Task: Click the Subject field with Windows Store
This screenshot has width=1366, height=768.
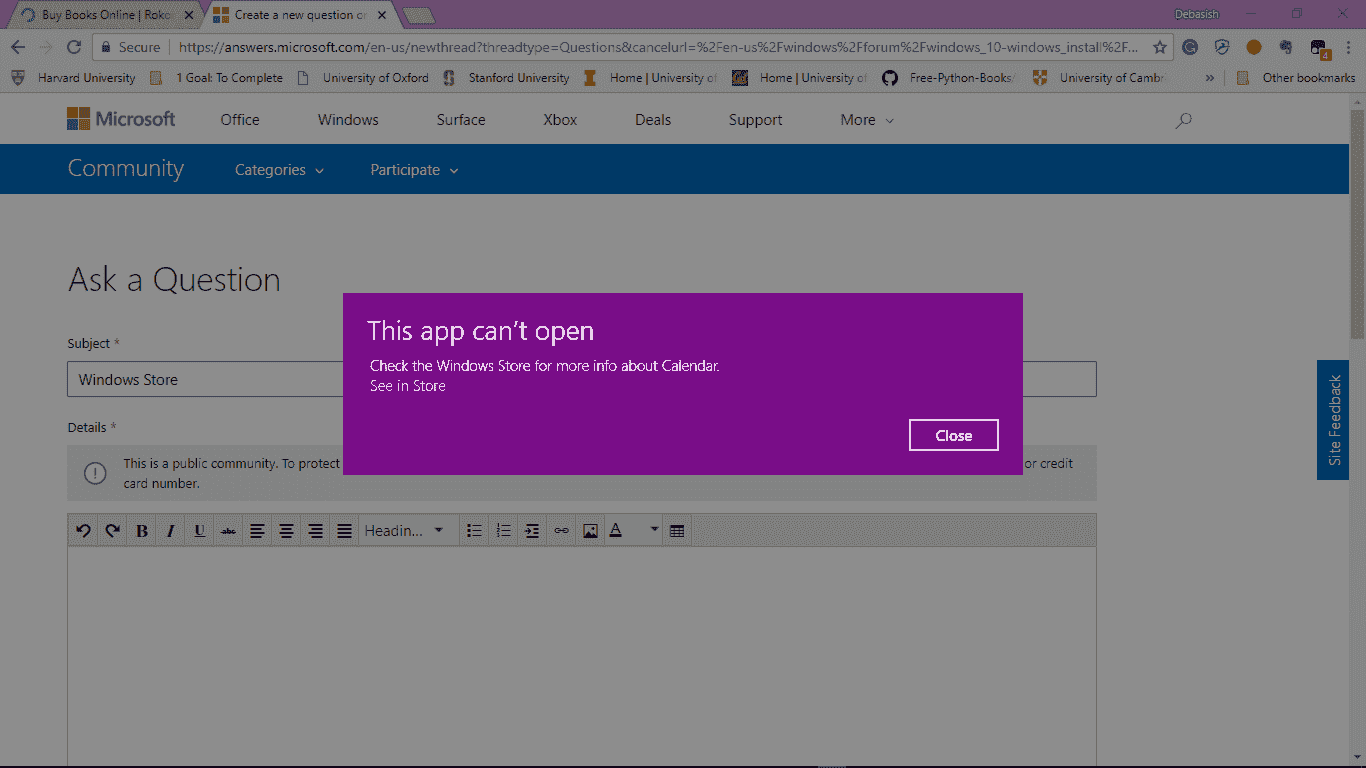Action: click(x=582, y=380)
